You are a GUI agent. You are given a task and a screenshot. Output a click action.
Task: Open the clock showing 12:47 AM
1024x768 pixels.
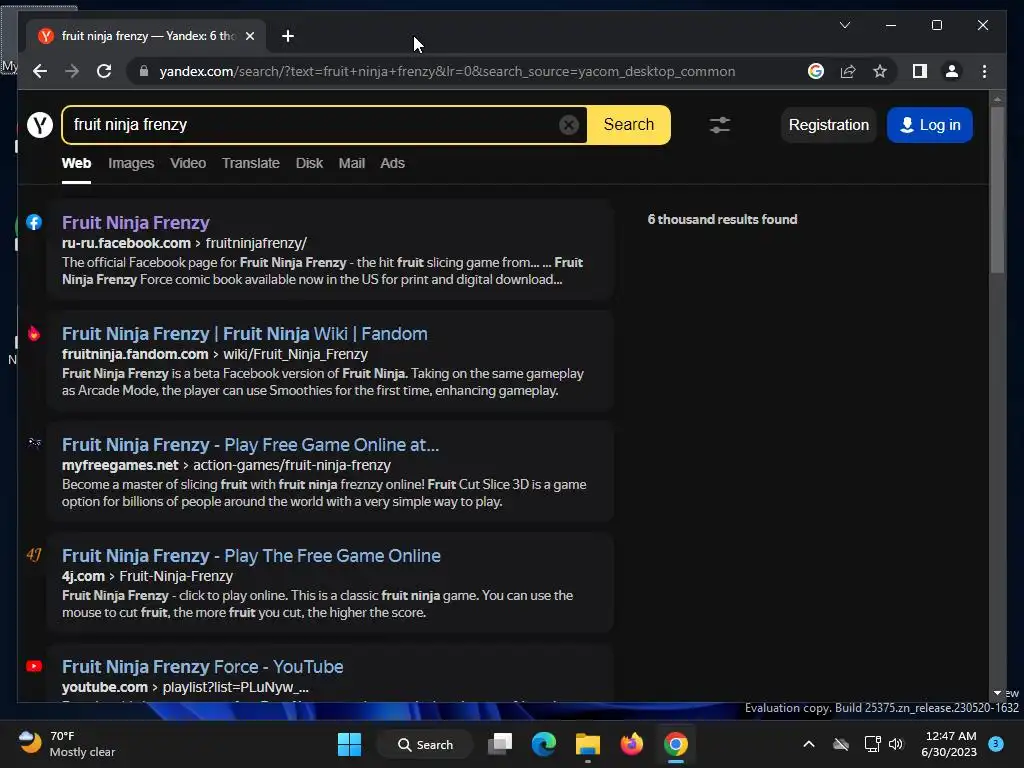pos(950,744)
